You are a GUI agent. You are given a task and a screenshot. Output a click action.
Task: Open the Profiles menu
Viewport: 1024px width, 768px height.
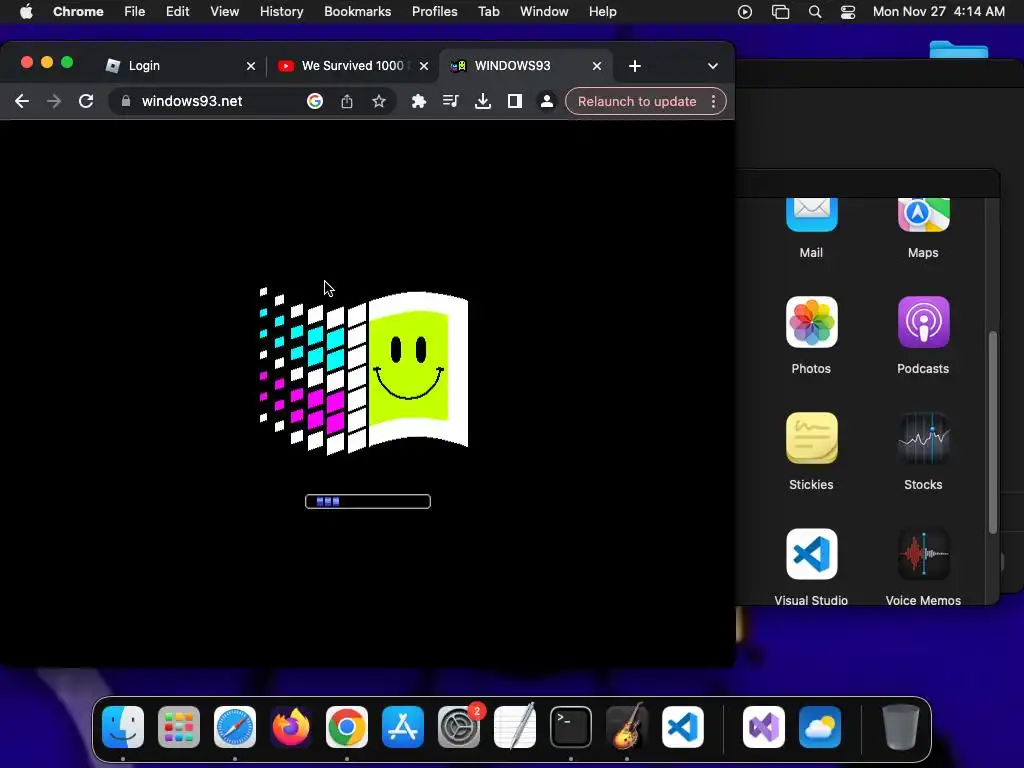434,11
